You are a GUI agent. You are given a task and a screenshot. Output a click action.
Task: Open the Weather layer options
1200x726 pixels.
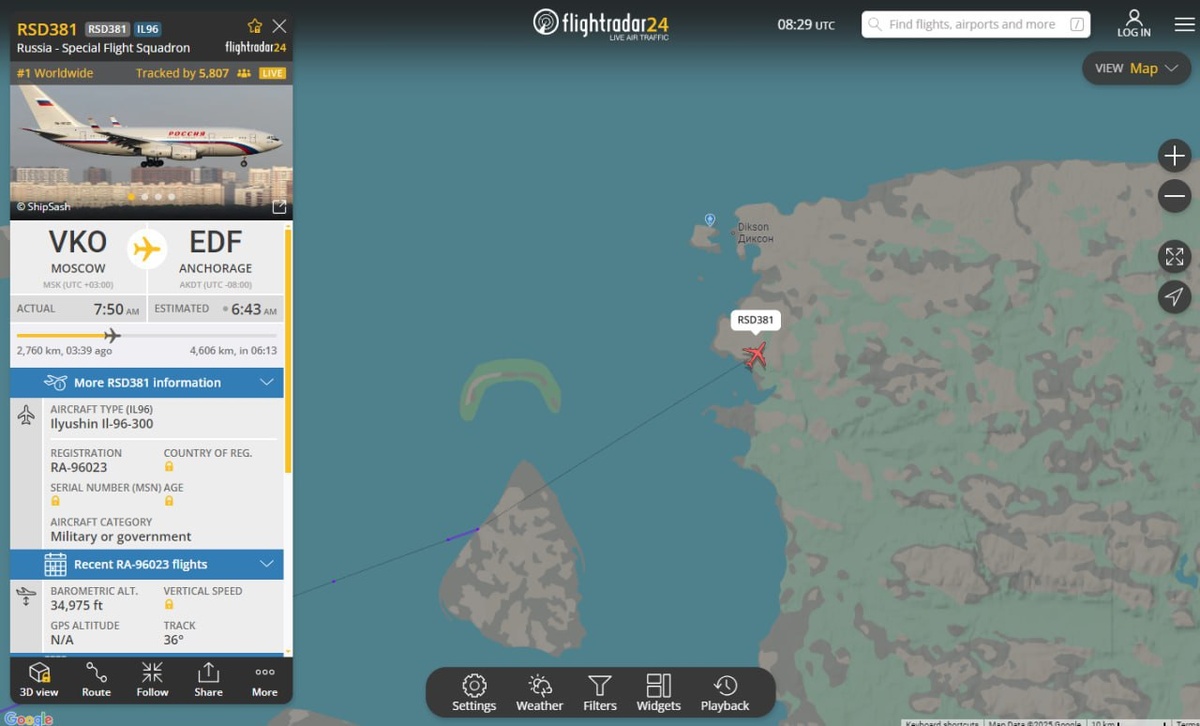pyautogui.click(x=540, y=692)
